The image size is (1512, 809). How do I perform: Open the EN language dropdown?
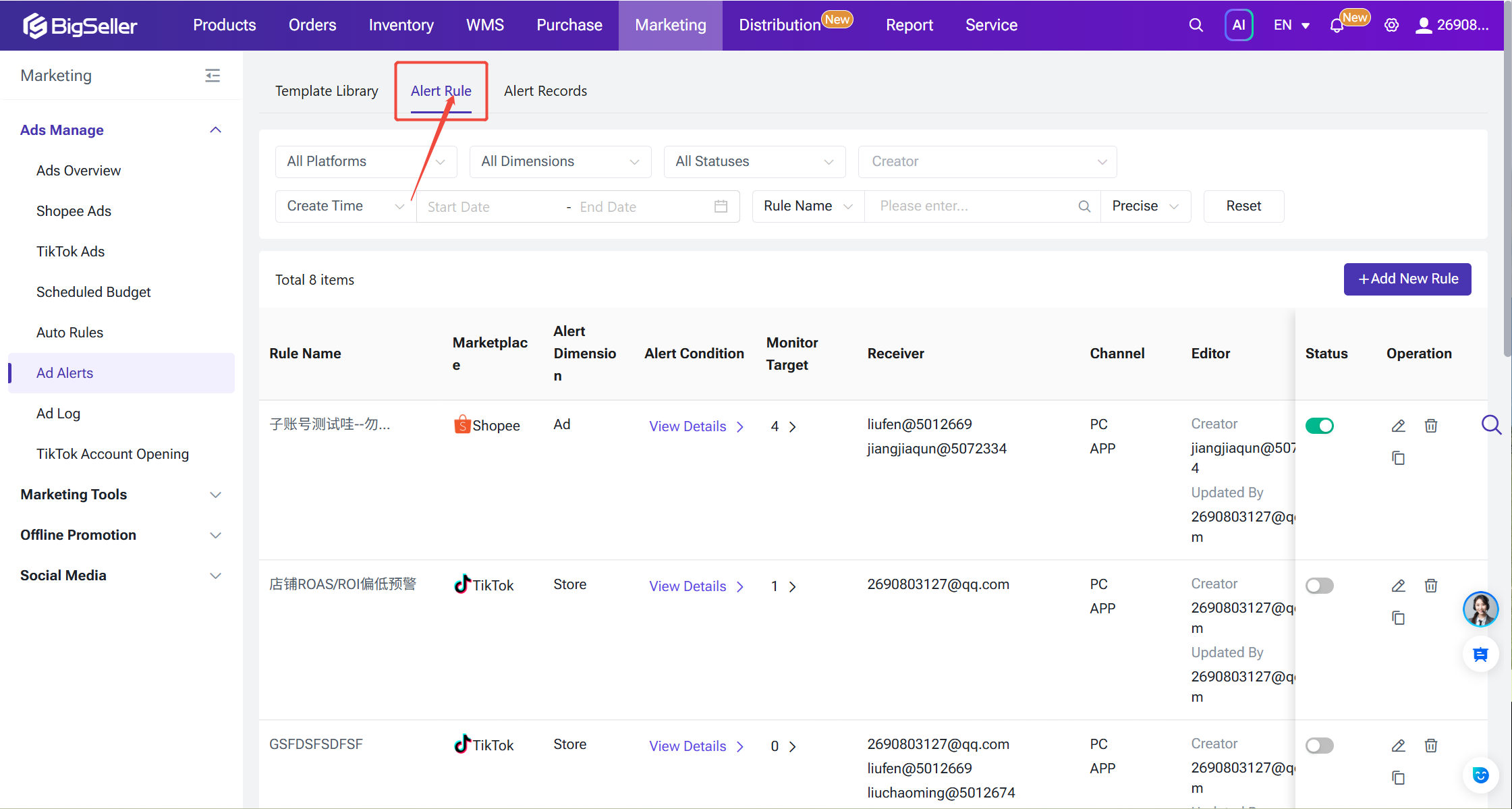point(1291,25)
